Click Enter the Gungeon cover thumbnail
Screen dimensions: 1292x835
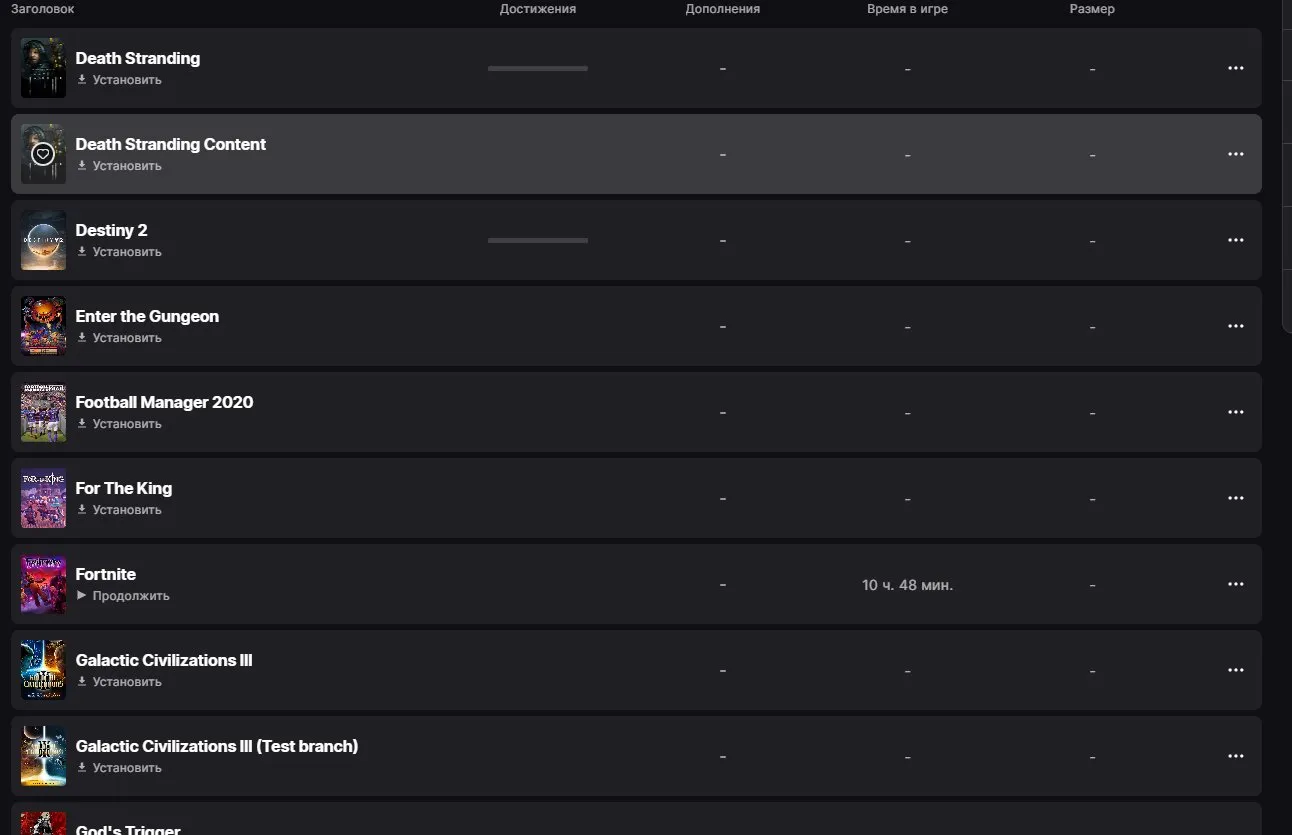[x=43, y=326]
